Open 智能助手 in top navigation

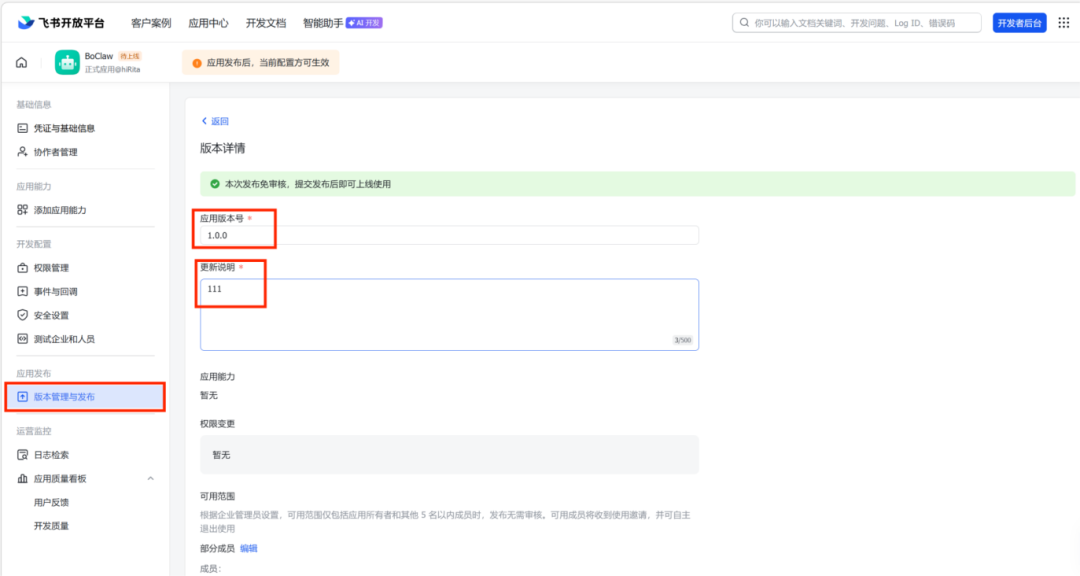323,23
